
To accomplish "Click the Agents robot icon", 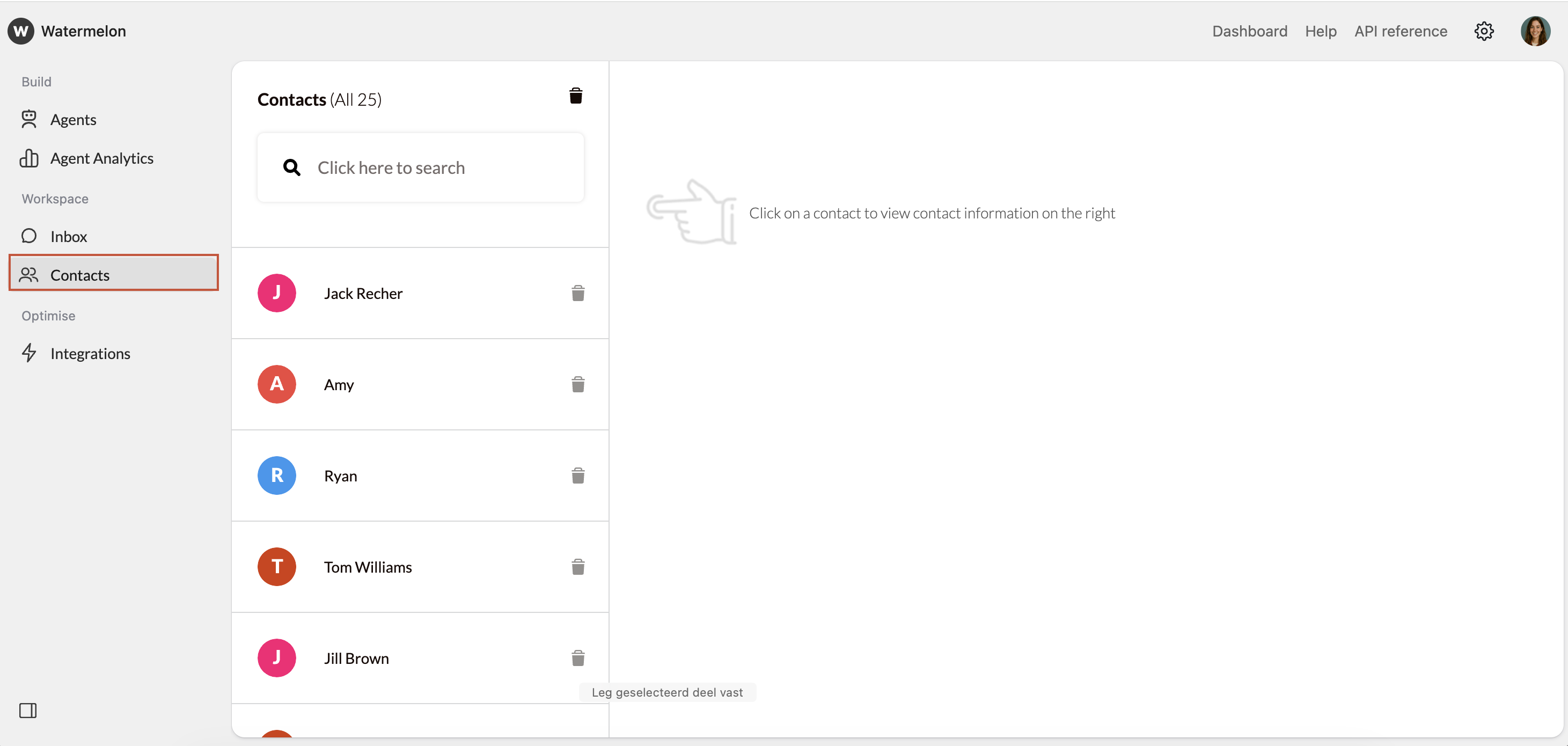I will 28,119.
